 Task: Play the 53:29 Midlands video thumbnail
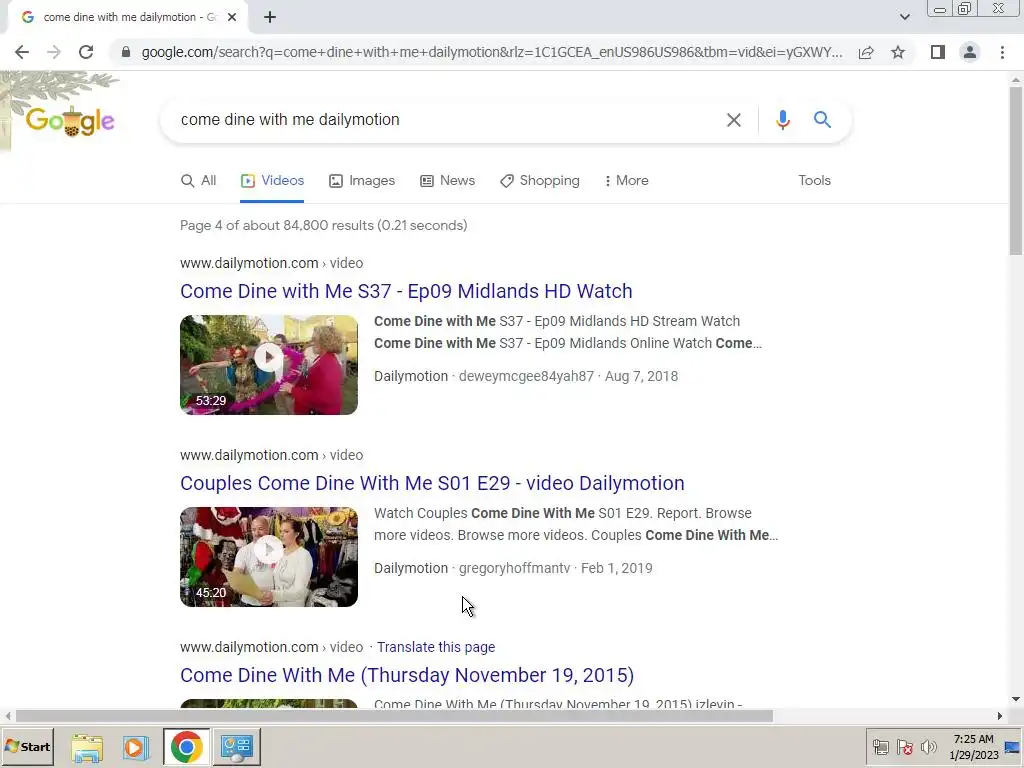[x=269, y=365]
